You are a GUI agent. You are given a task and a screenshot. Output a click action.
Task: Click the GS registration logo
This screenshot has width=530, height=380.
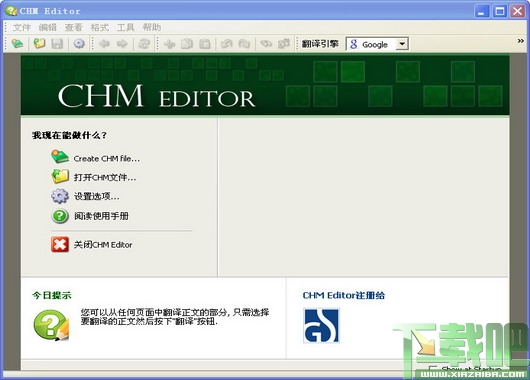321,326
